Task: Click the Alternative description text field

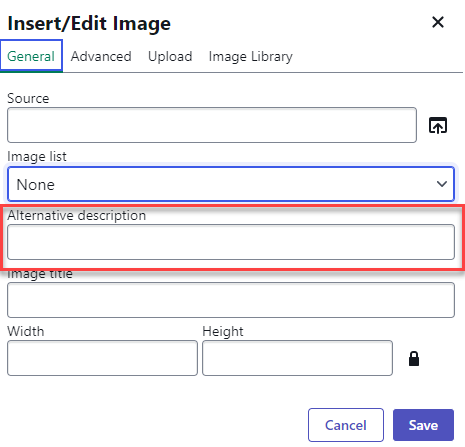Action: 231,242
